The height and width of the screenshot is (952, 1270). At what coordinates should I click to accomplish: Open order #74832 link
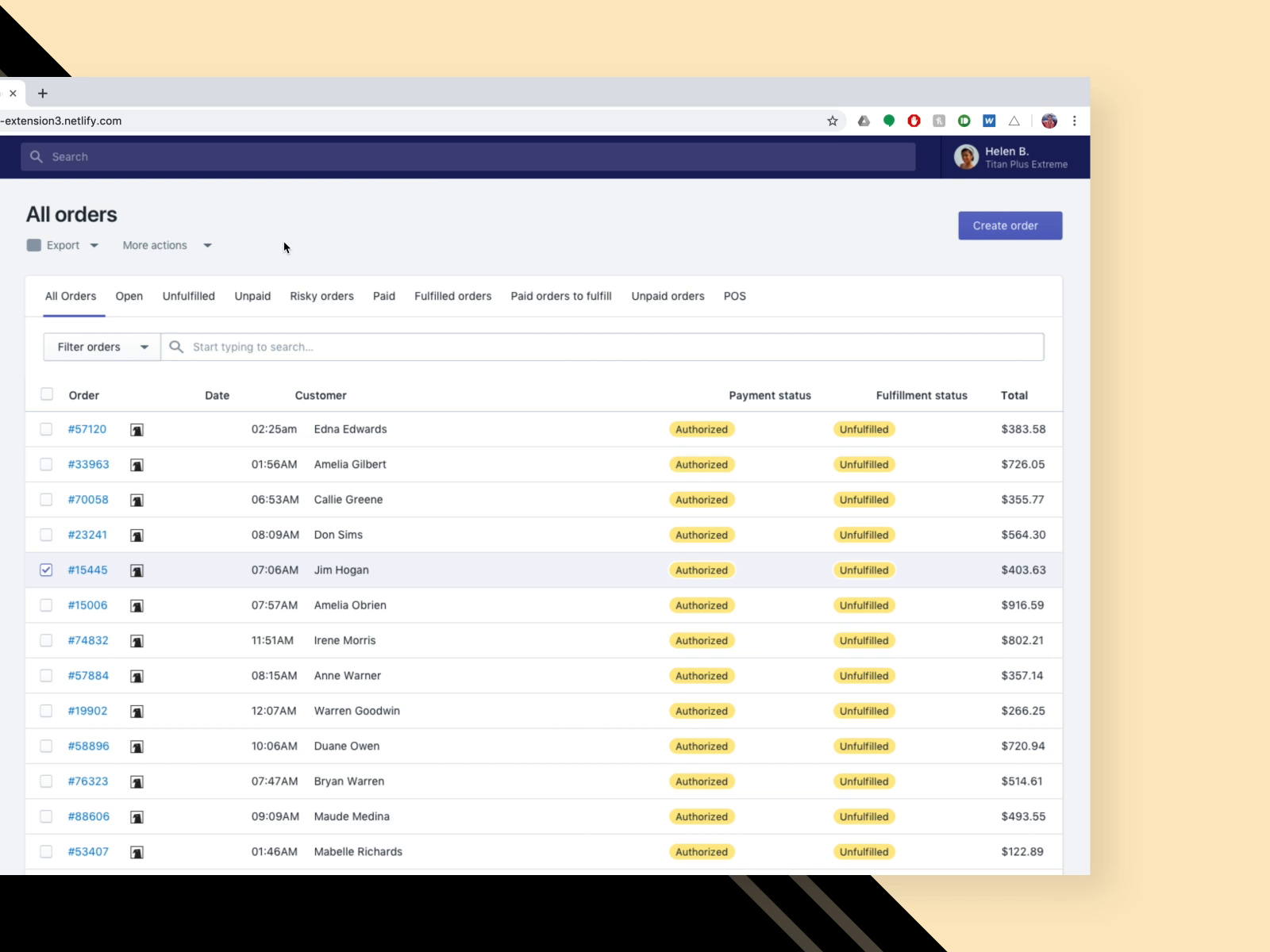(x=88, y=640)
